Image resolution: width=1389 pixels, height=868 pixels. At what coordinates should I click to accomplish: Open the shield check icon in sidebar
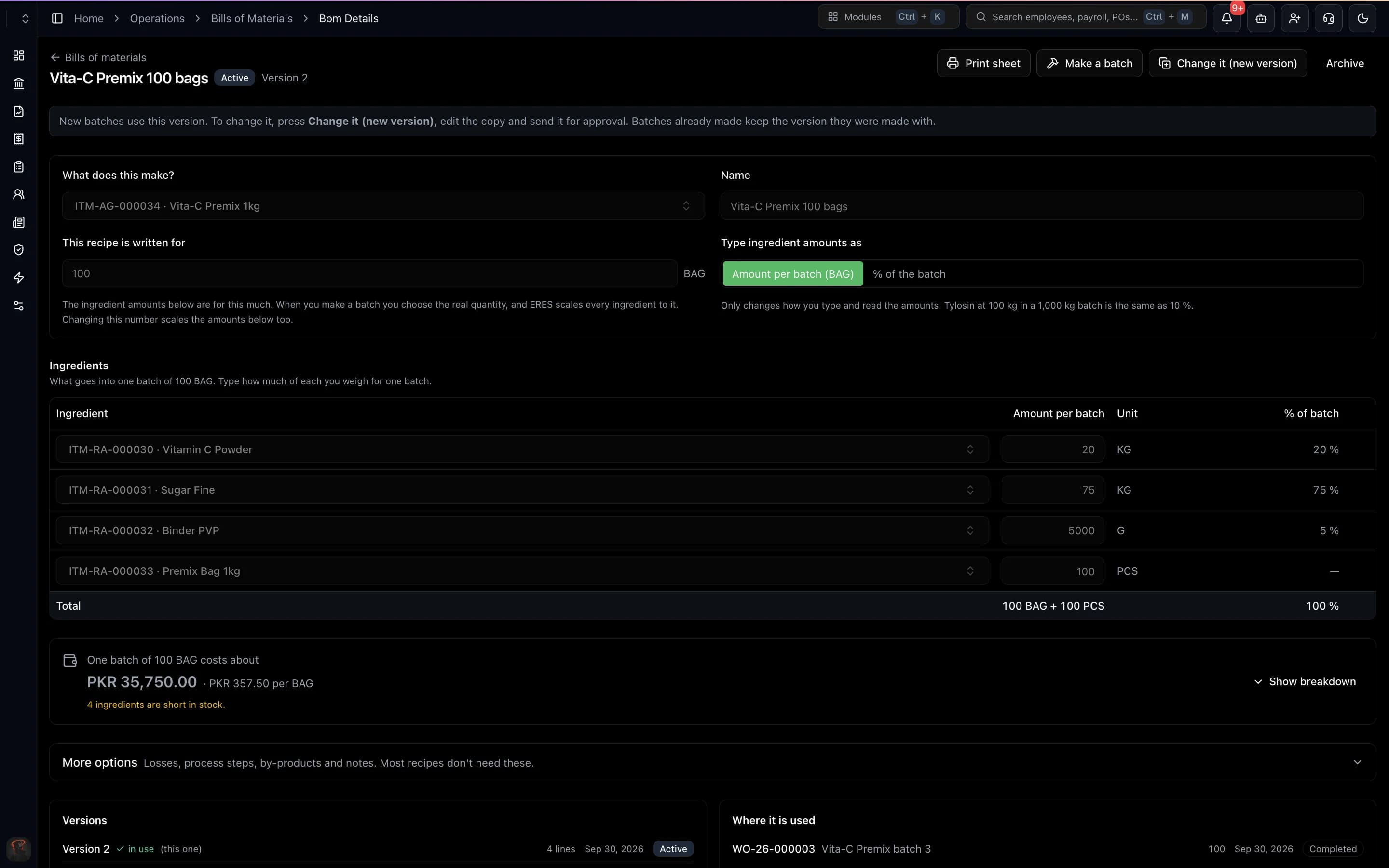pos(18,250)
